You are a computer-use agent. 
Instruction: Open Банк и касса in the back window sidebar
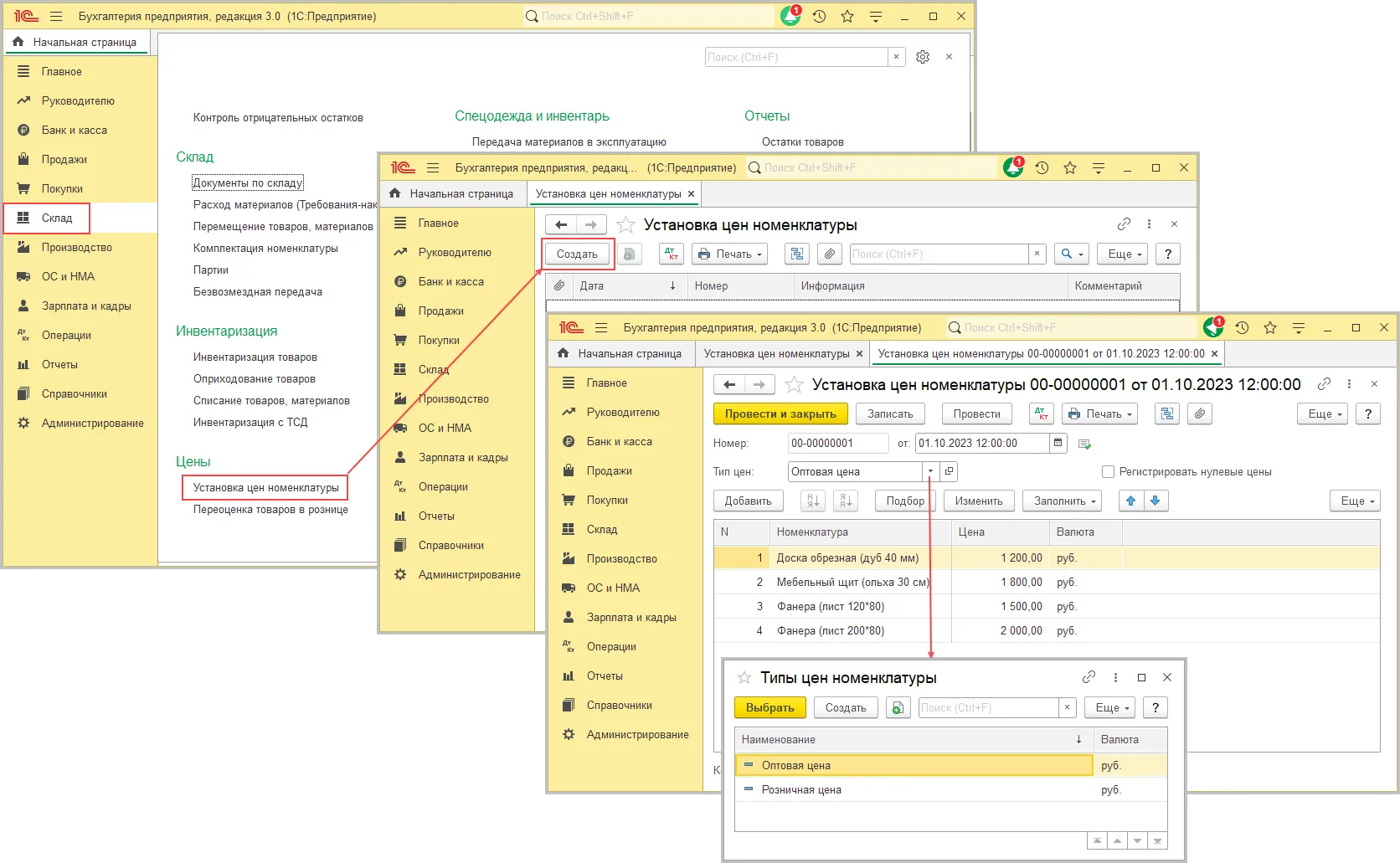(74, 130)
